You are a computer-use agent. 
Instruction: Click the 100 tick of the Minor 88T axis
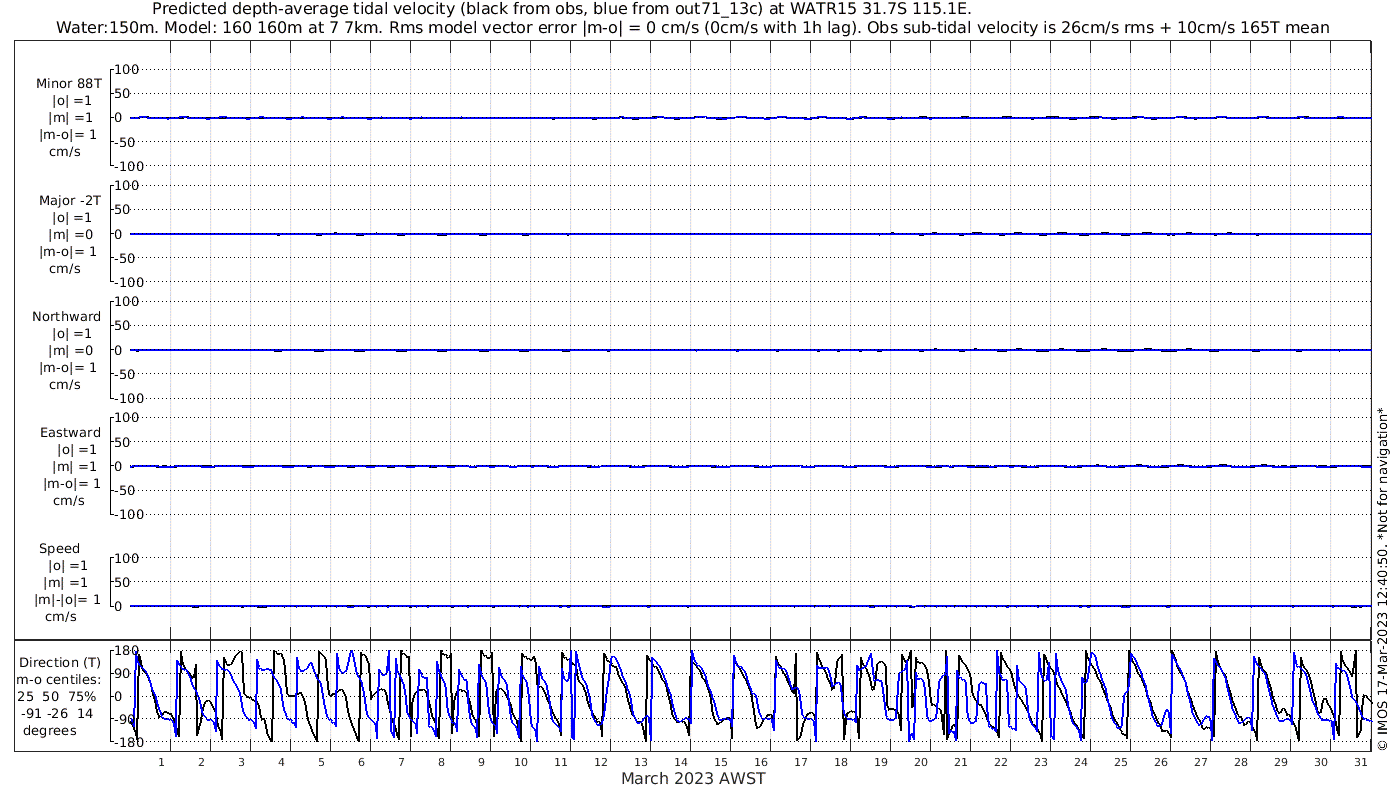(126, 69)
